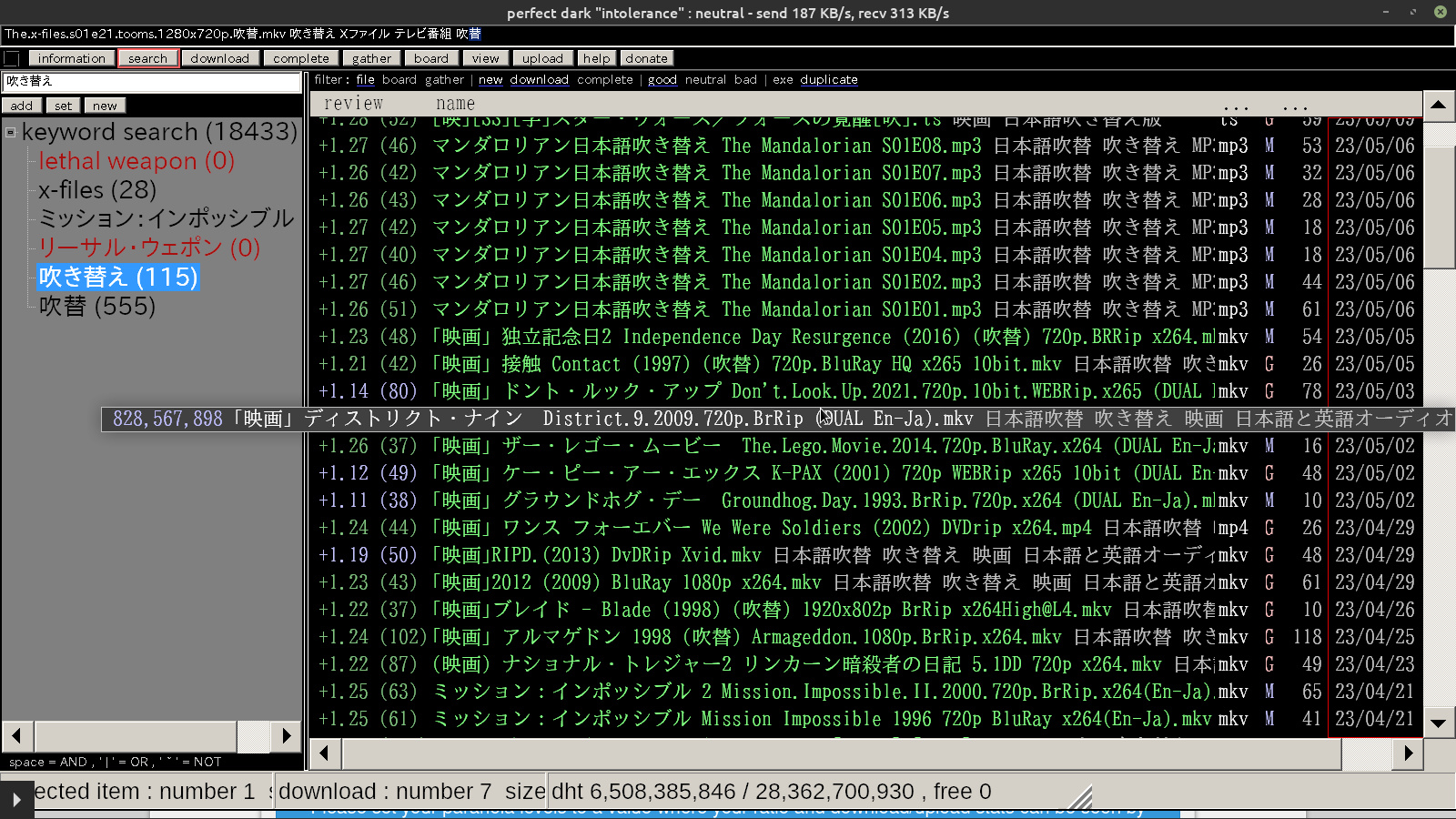1456x819 pixels.
Task: Switch to the download tab
Action: [219, 58]
